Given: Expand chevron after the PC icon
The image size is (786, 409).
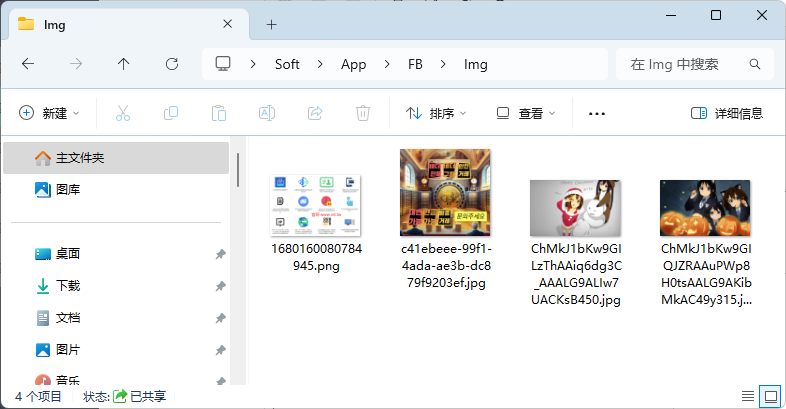Looking at the screenshot, I should 253,64.
